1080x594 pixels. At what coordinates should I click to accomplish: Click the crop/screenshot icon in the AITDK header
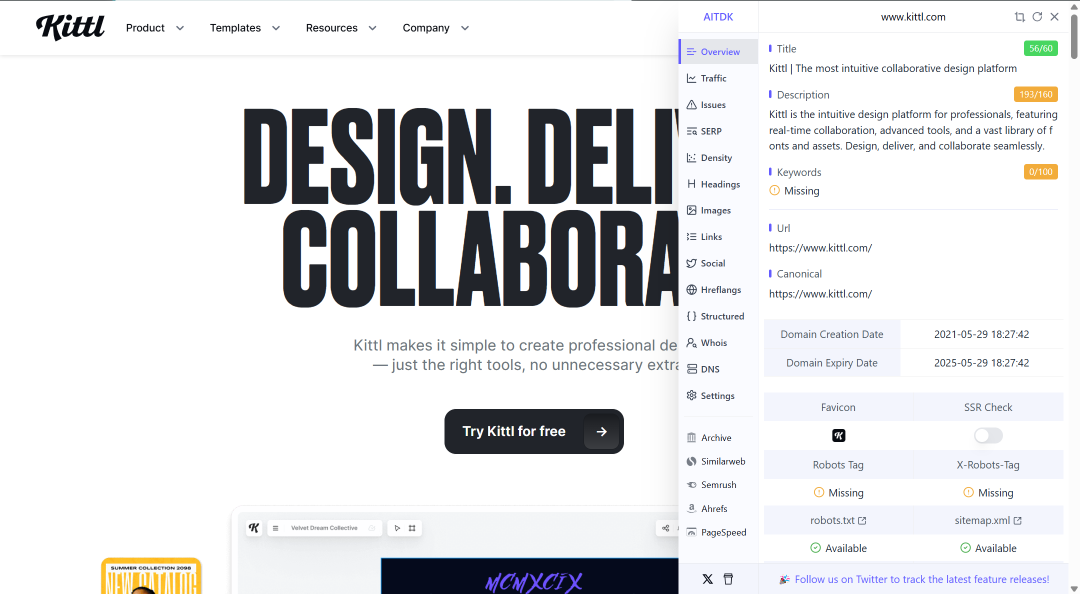pos(1019,17)
